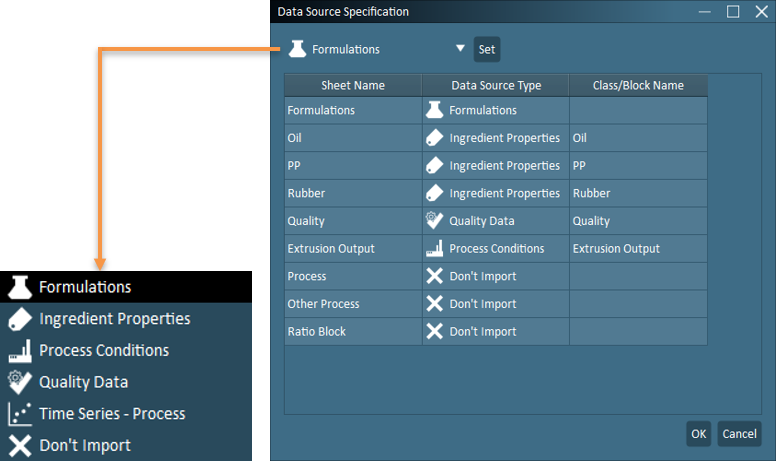Click the 'Oil' class name cell
The image size is (776, 461).
click(638, 138)
